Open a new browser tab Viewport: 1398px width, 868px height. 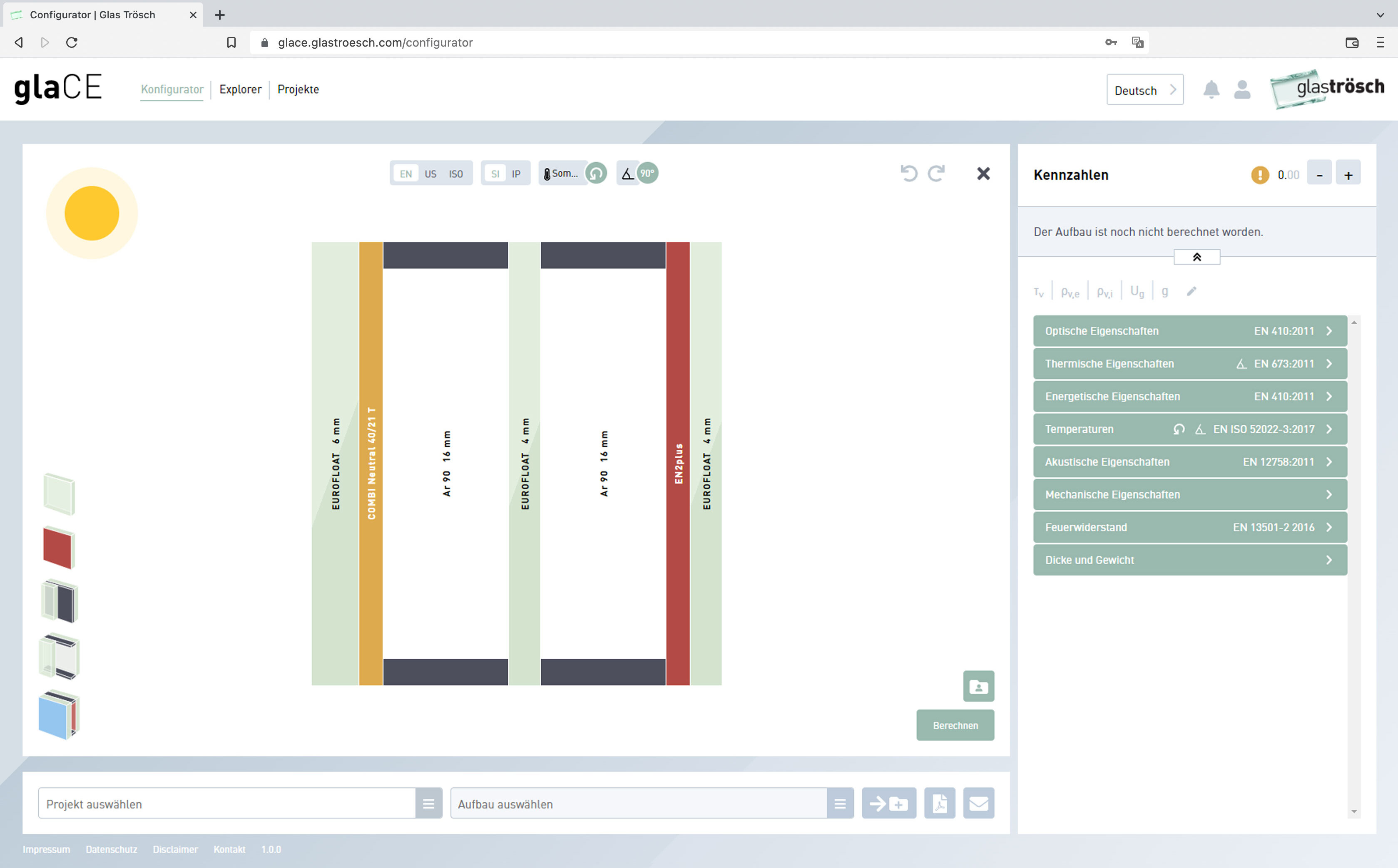(x=220, y=15)
